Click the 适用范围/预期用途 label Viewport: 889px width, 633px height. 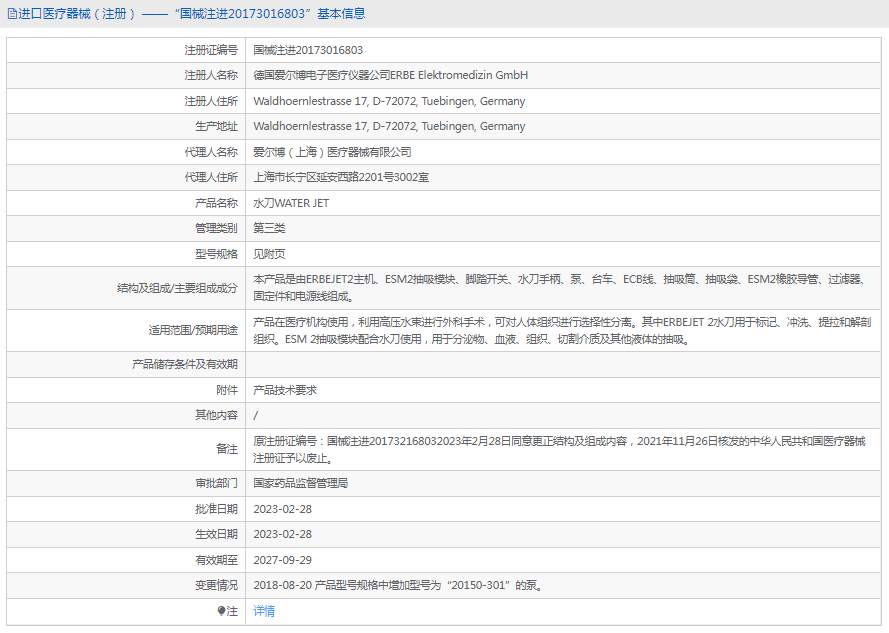[x=193, y=330]
